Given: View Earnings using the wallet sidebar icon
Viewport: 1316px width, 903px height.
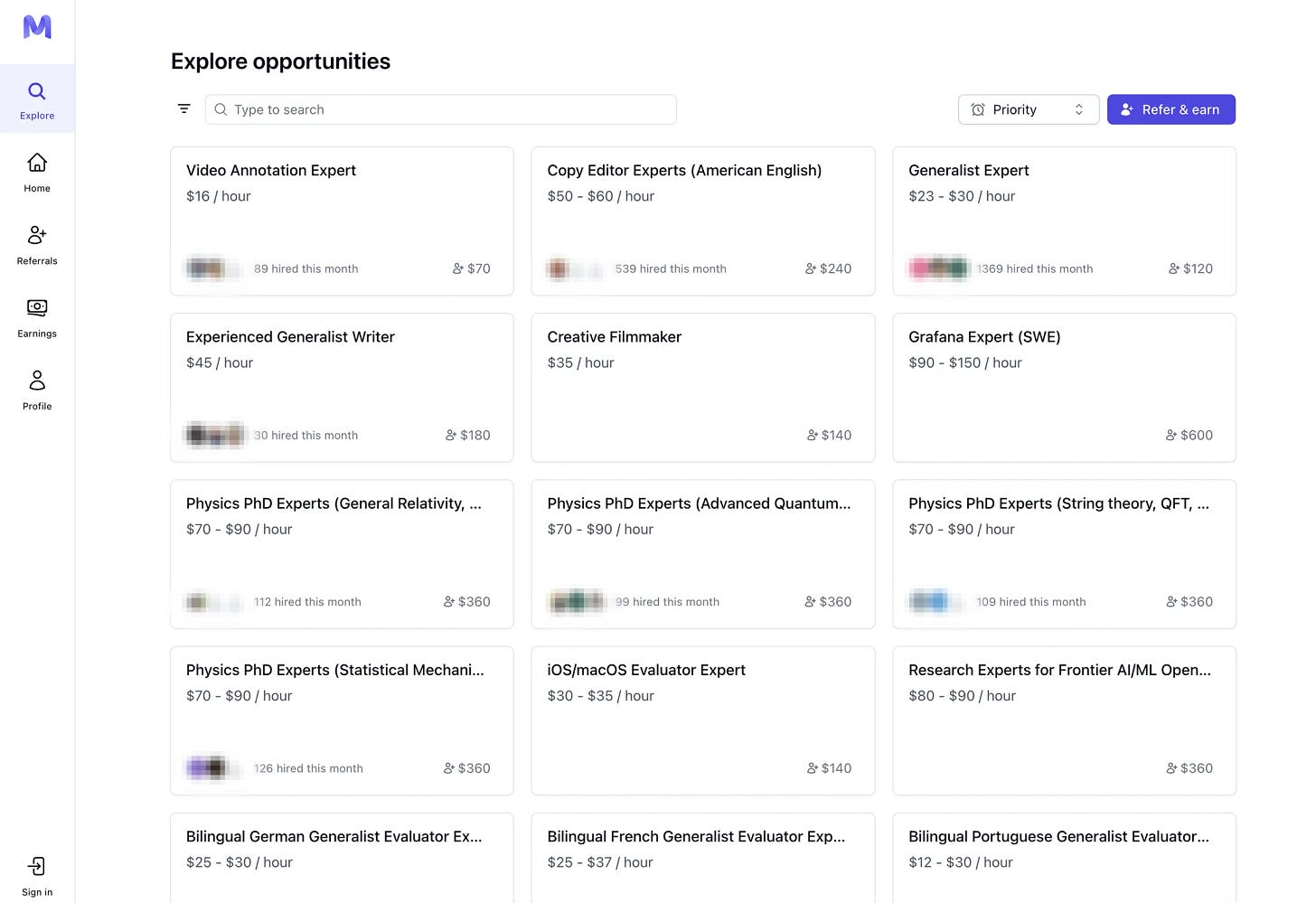Looking at the screenshot, I should click(36, 307).
